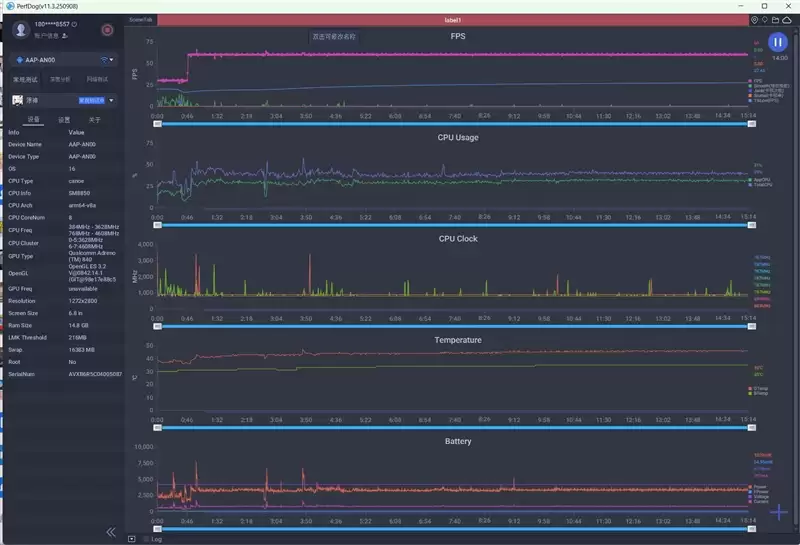Click the red stop record button

[x=107, y=30]
